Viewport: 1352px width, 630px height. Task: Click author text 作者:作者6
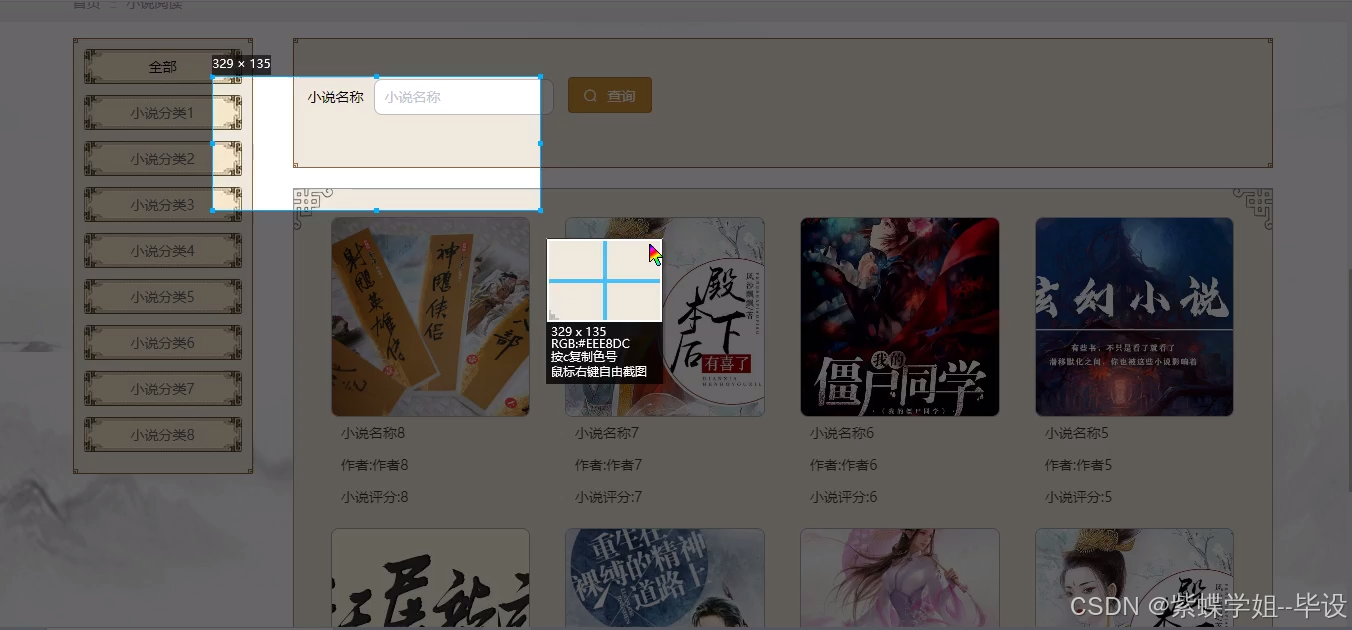843,465
